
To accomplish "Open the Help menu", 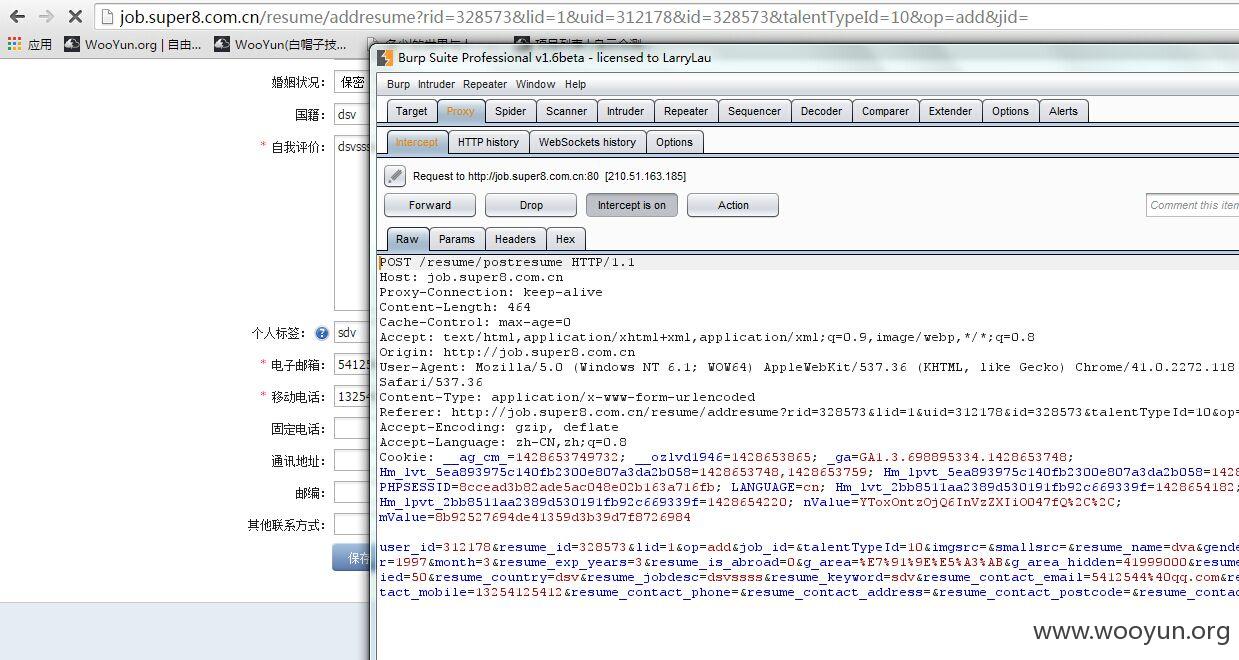I will tap(575, 84).
